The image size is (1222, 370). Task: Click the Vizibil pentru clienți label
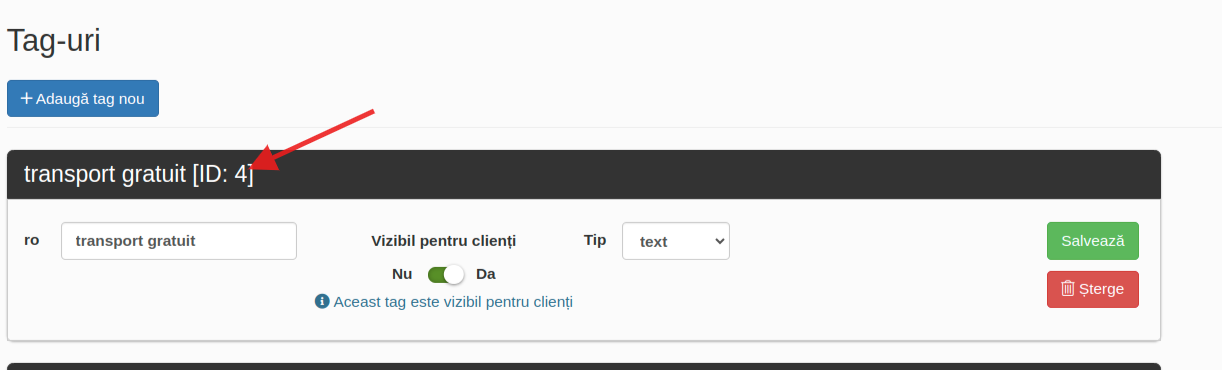click(444, 241)
